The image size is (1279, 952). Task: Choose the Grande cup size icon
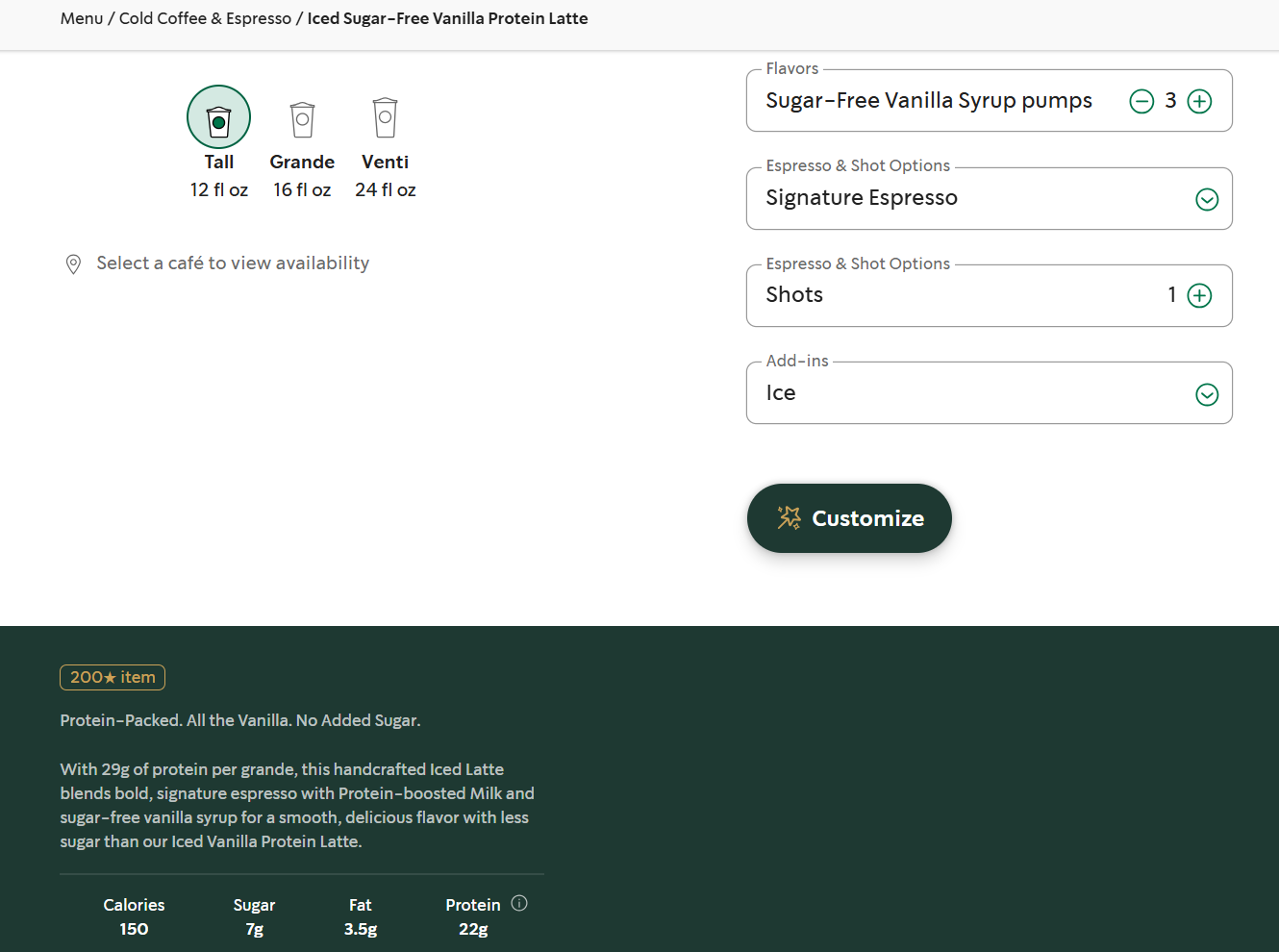coord(302,119)
